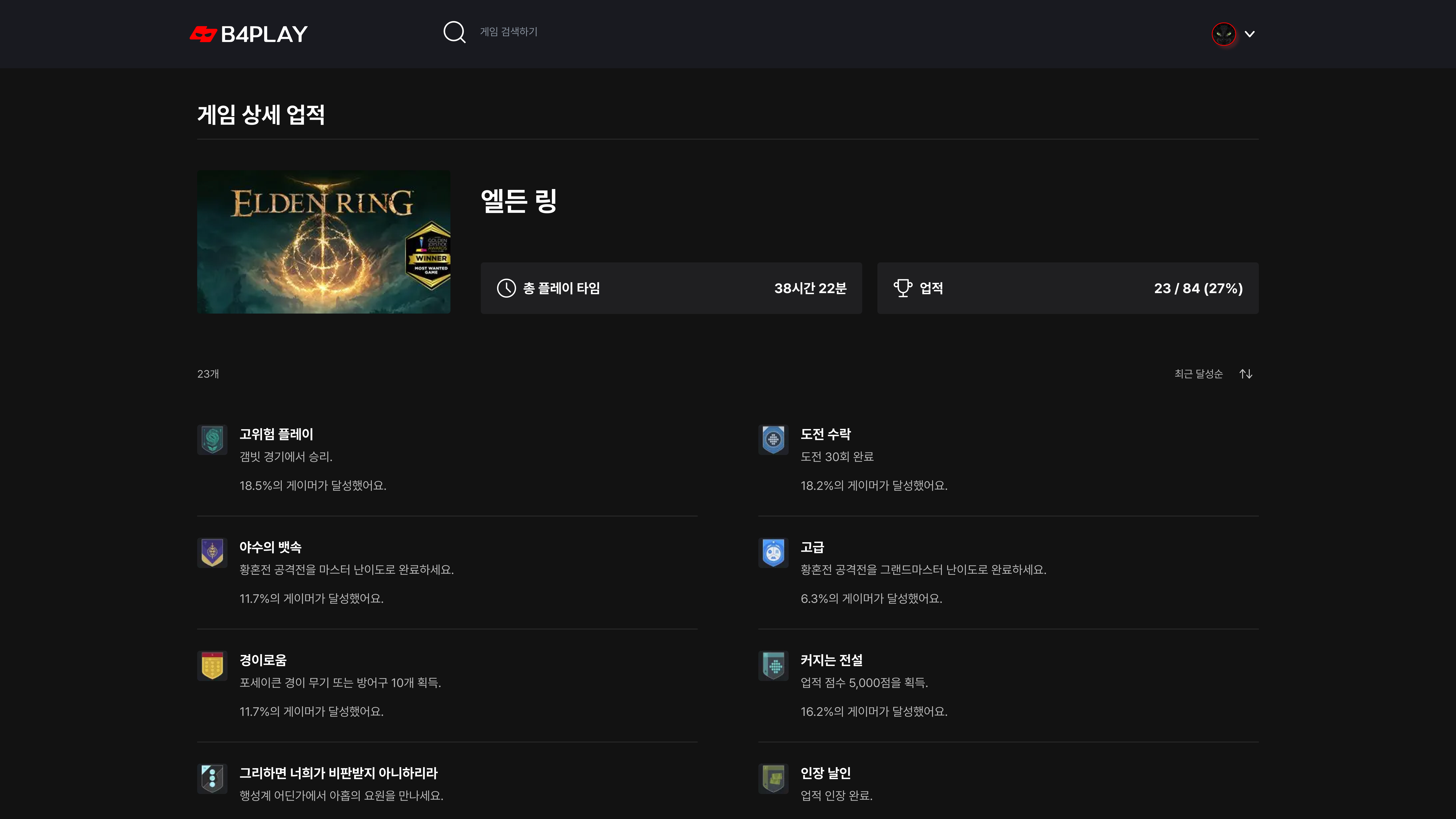
Task: Select the 고위험 플레이 achievement title
Action: point(276,434)
